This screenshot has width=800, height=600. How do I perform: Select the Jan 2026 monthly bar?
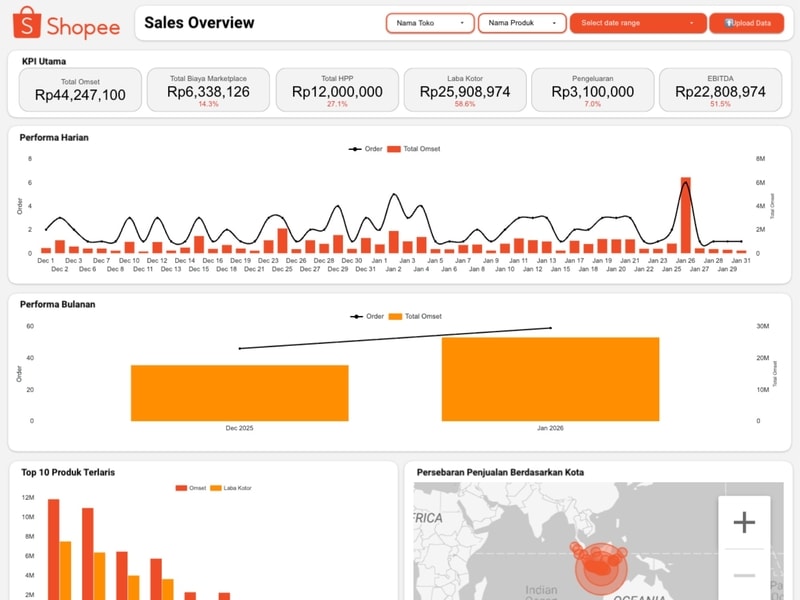pyautogui.click(x=550, y=379)
